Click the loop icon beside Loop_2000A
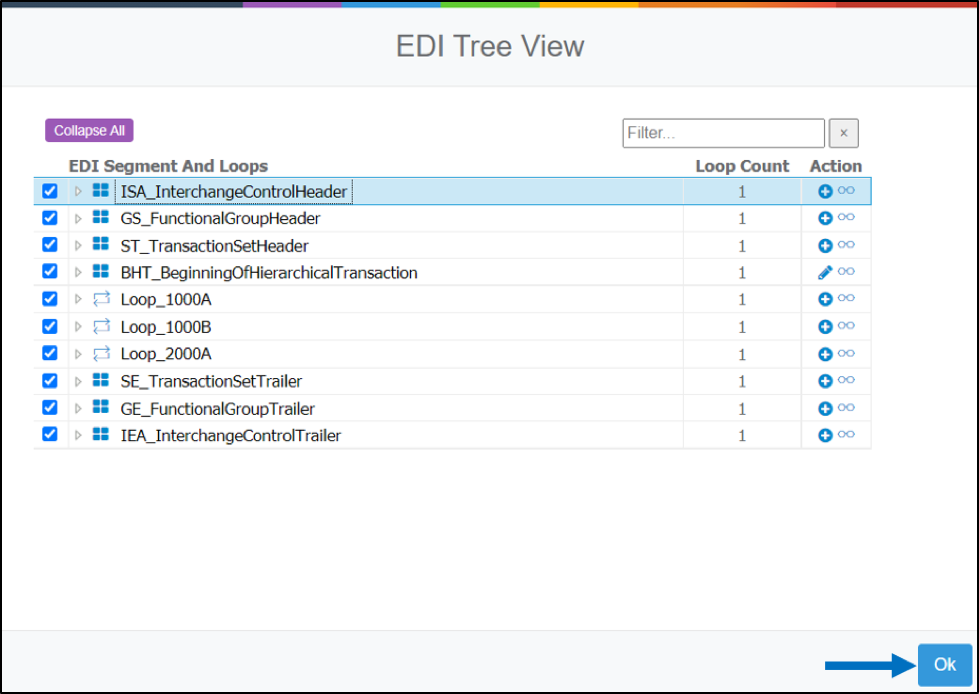This screenshot has width=979, height=694. click(x=101, y=353)
